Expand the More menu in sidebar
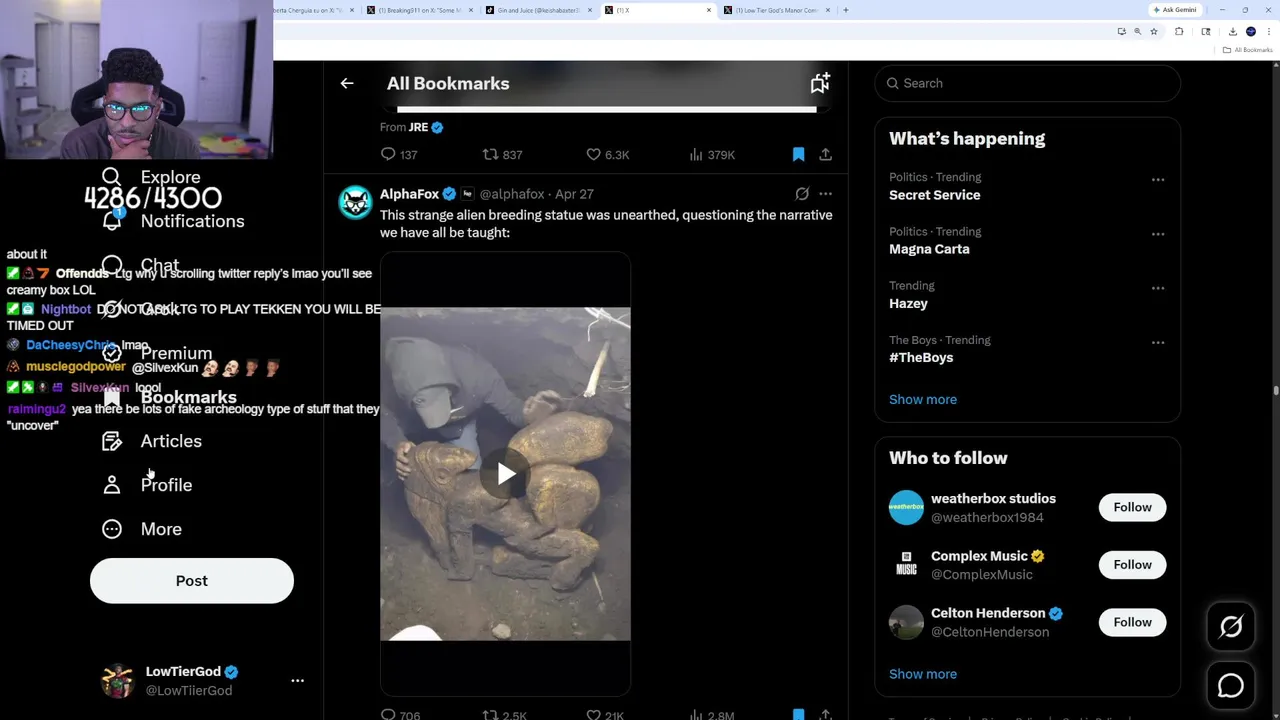The width and height of the screenshot is (1280, 720). point(142,529)
